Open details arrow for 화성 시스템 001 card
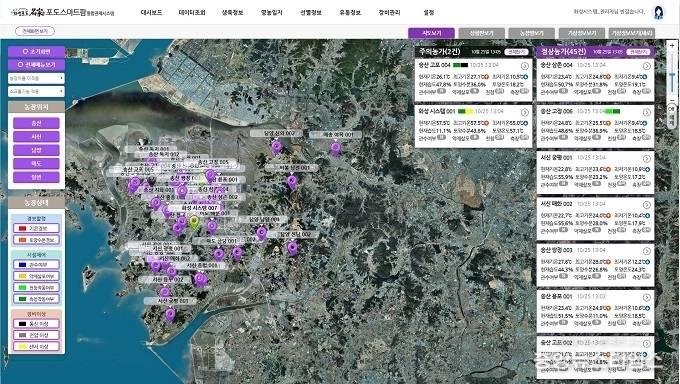The width and height of the screenshot is (680, 384). (x=525, y=112)
